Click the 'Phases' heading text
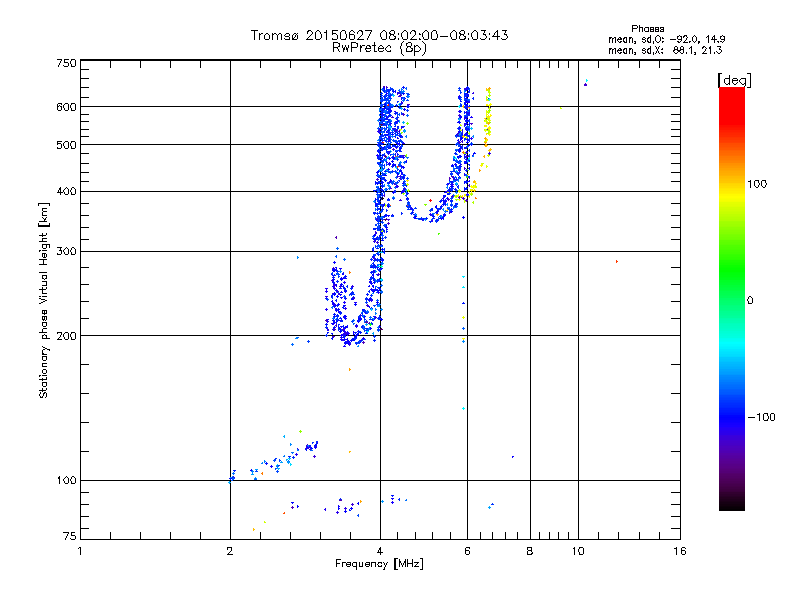 tap(647, 29)
